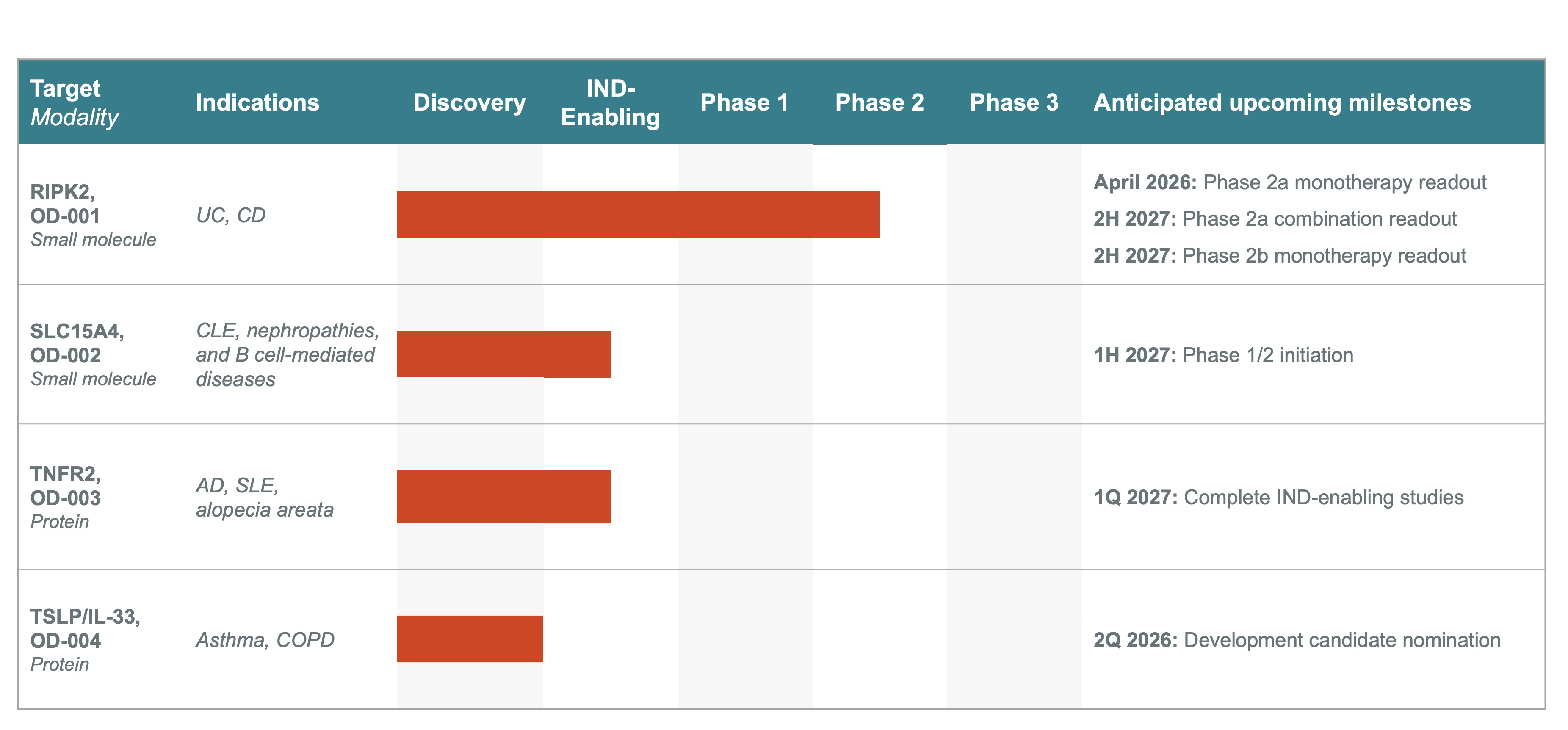Click the IND-Enabling column header
1568x730 pixels.
610,102
